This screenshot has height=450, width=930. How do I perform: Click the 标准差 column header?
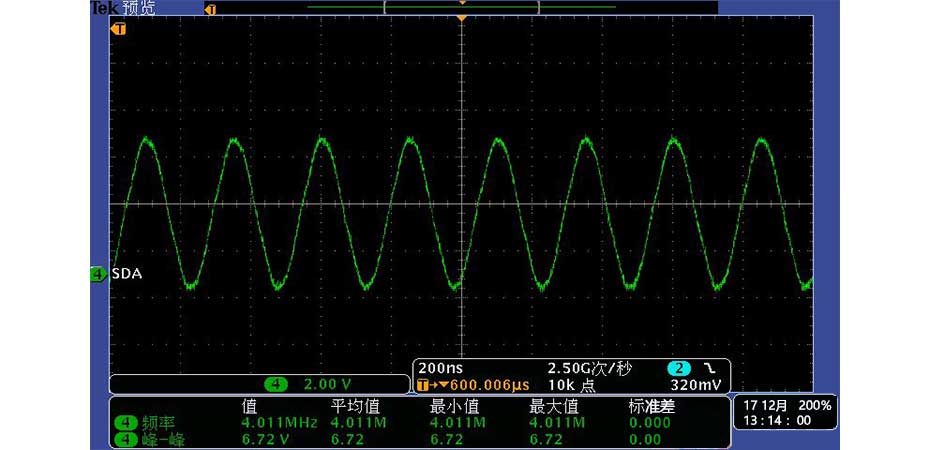pos(650,406)
